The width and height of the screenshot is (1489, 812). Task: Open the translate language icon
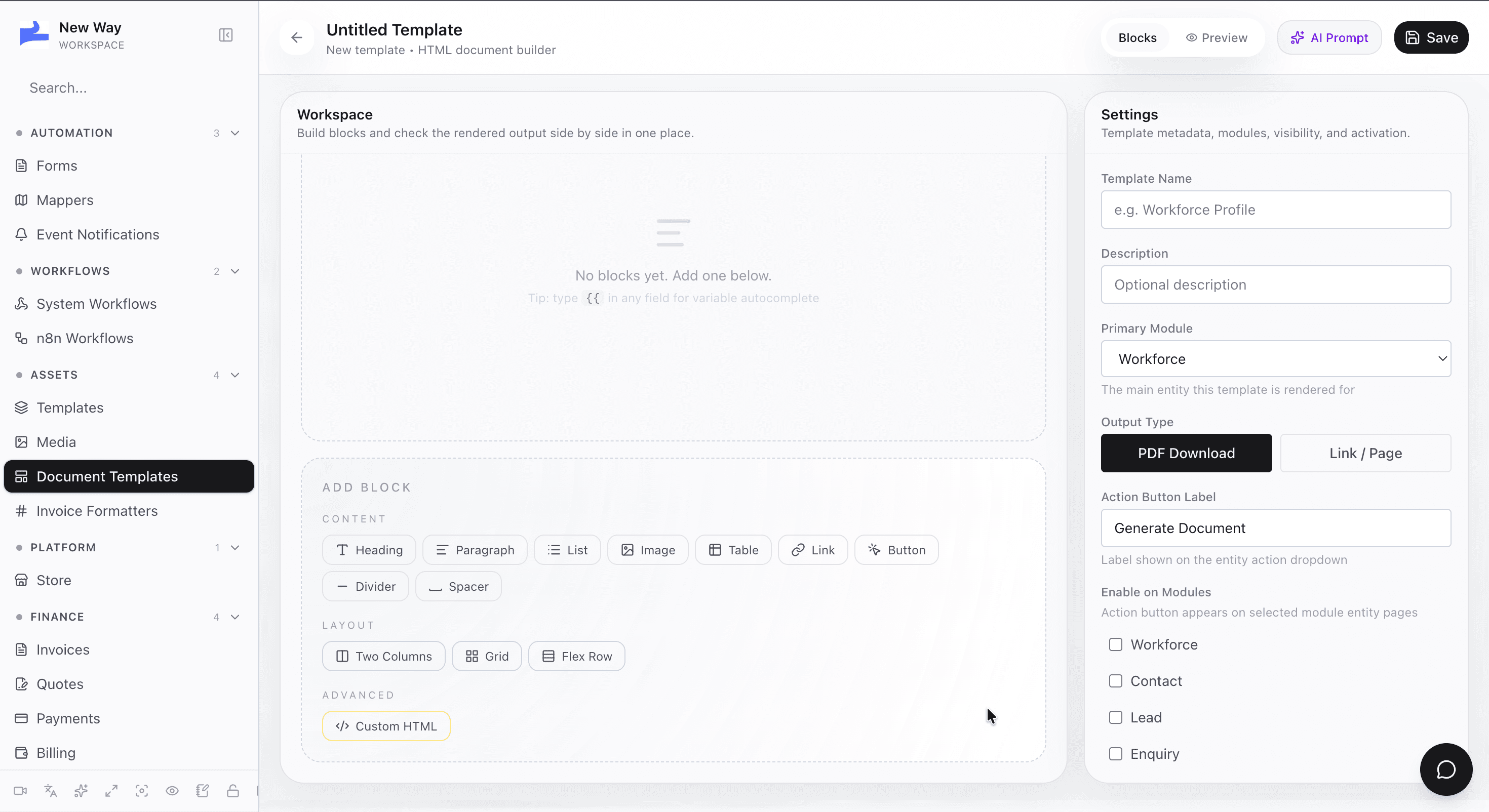pos(51,791)
